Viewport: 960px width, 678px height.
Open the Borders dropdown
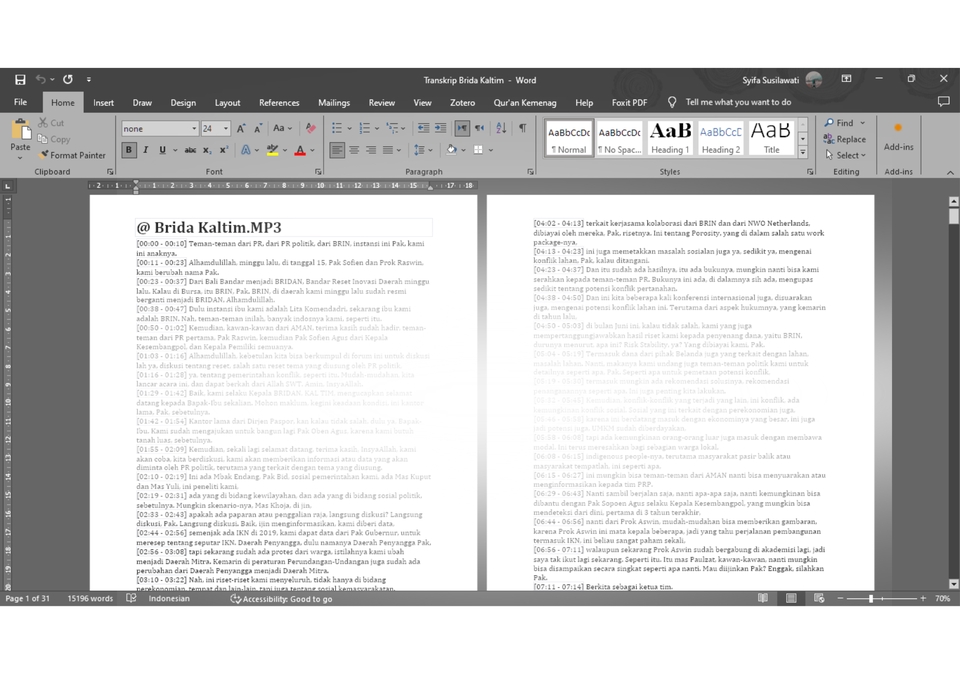pyautogui.click(x=491, y=150)
